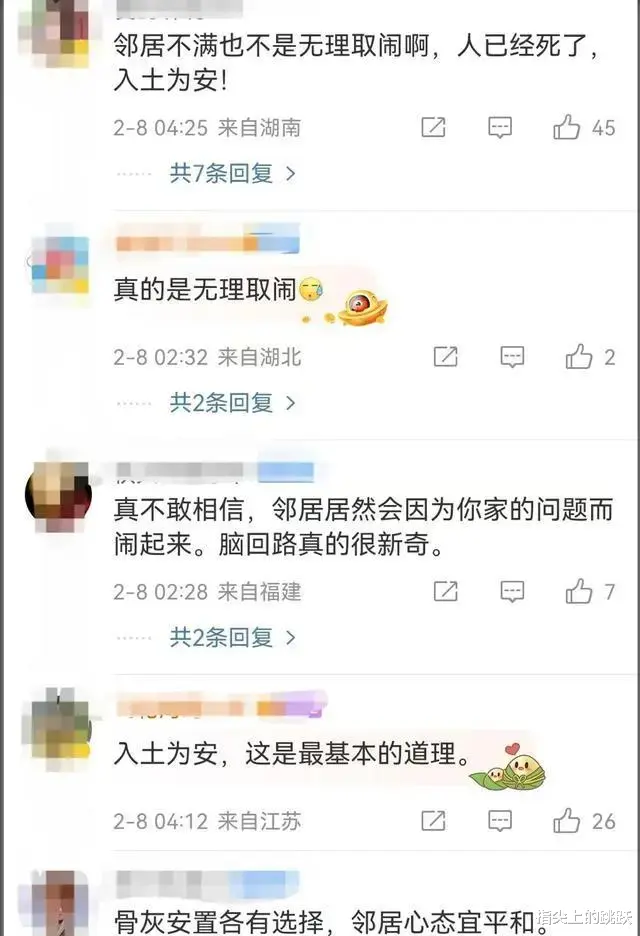The width and height of the screenshot is (640, 936).
Task: Share the Hunan comment posted at 04:25
Action: 433,127
